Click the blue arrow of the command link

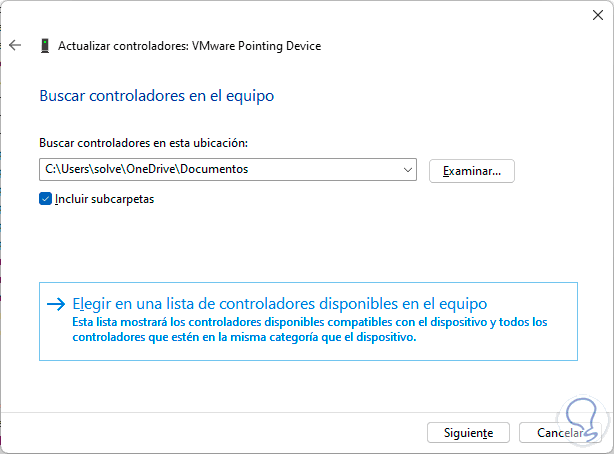[x=56, y=303]
